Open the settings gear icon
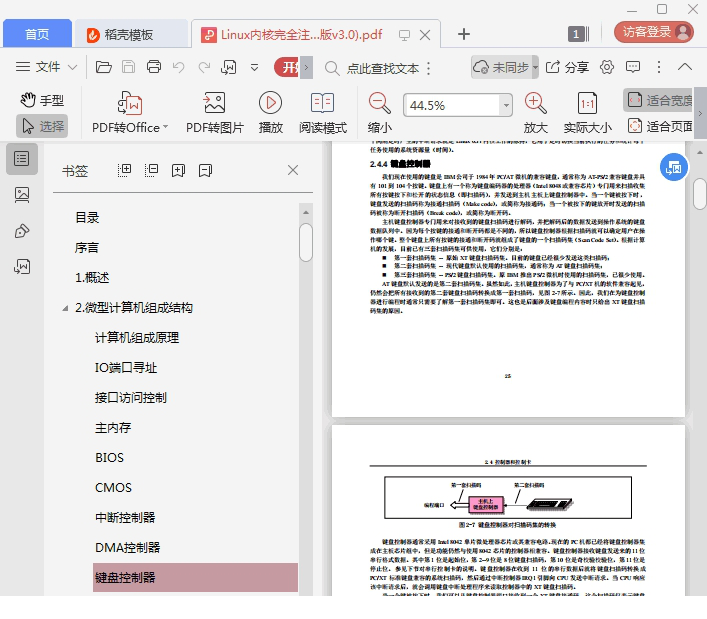 click(607, 67)
